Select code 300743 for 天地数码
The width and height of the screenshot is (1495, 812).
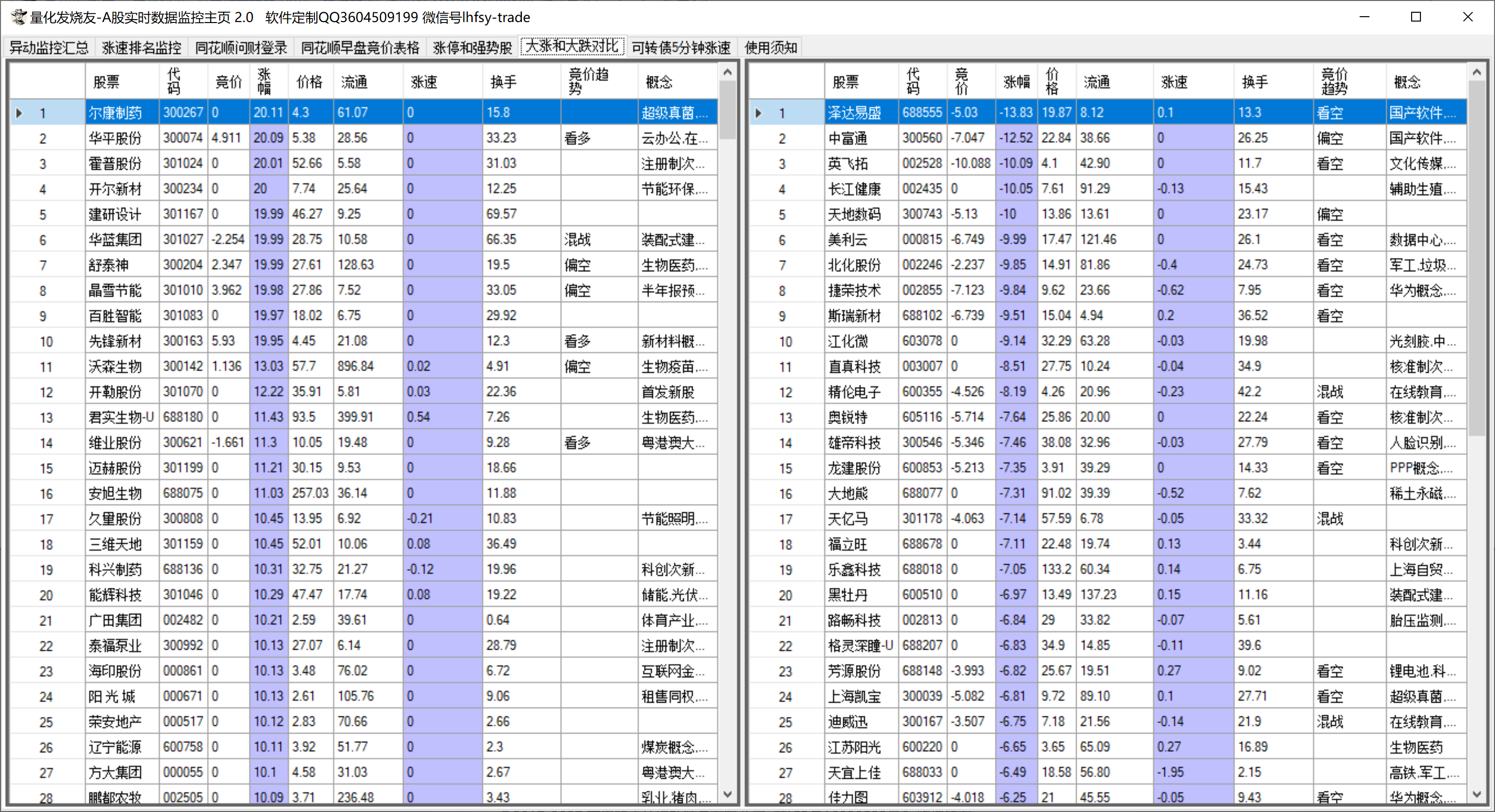(922, 214)
